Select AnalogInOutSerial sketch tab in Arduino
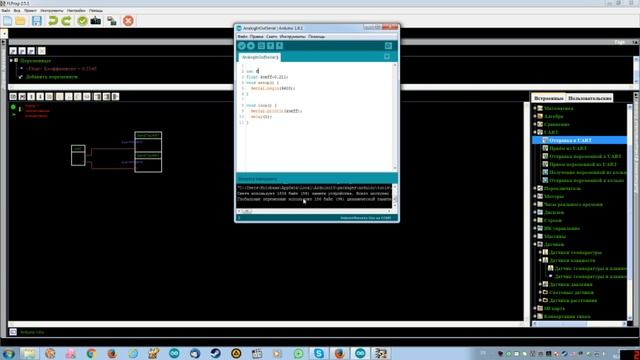640x360 pixels. (260, 57)
